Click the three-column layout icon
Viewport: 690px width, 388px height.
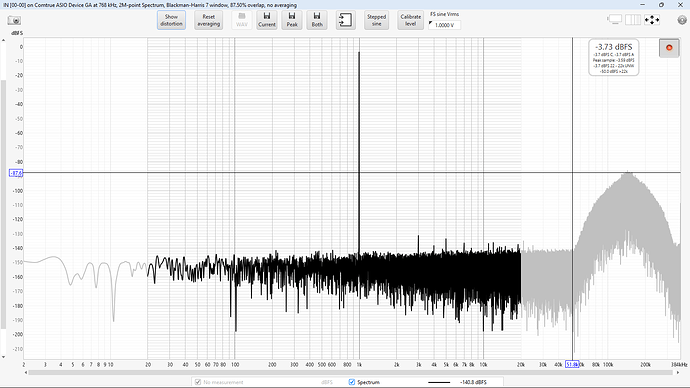633,20
